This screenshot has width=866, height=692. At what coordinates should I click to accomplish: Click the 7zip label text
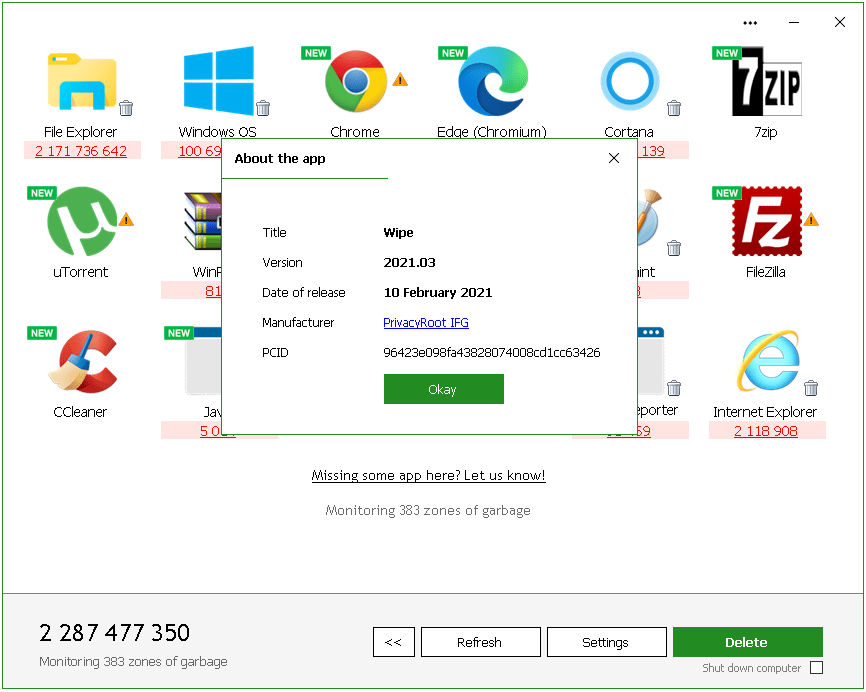tap(765, 132)
